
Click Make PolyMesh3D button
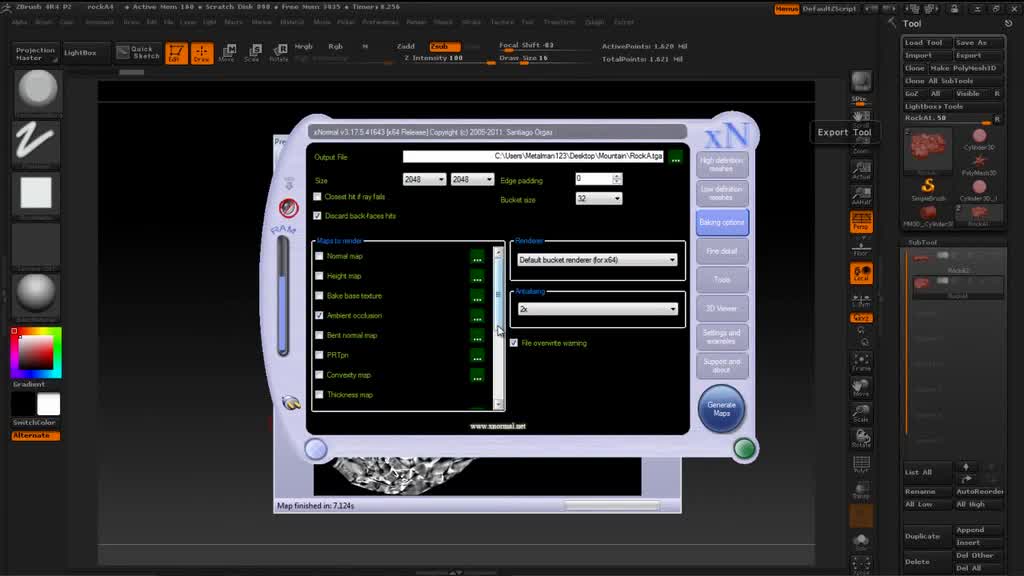click(965, 68)
